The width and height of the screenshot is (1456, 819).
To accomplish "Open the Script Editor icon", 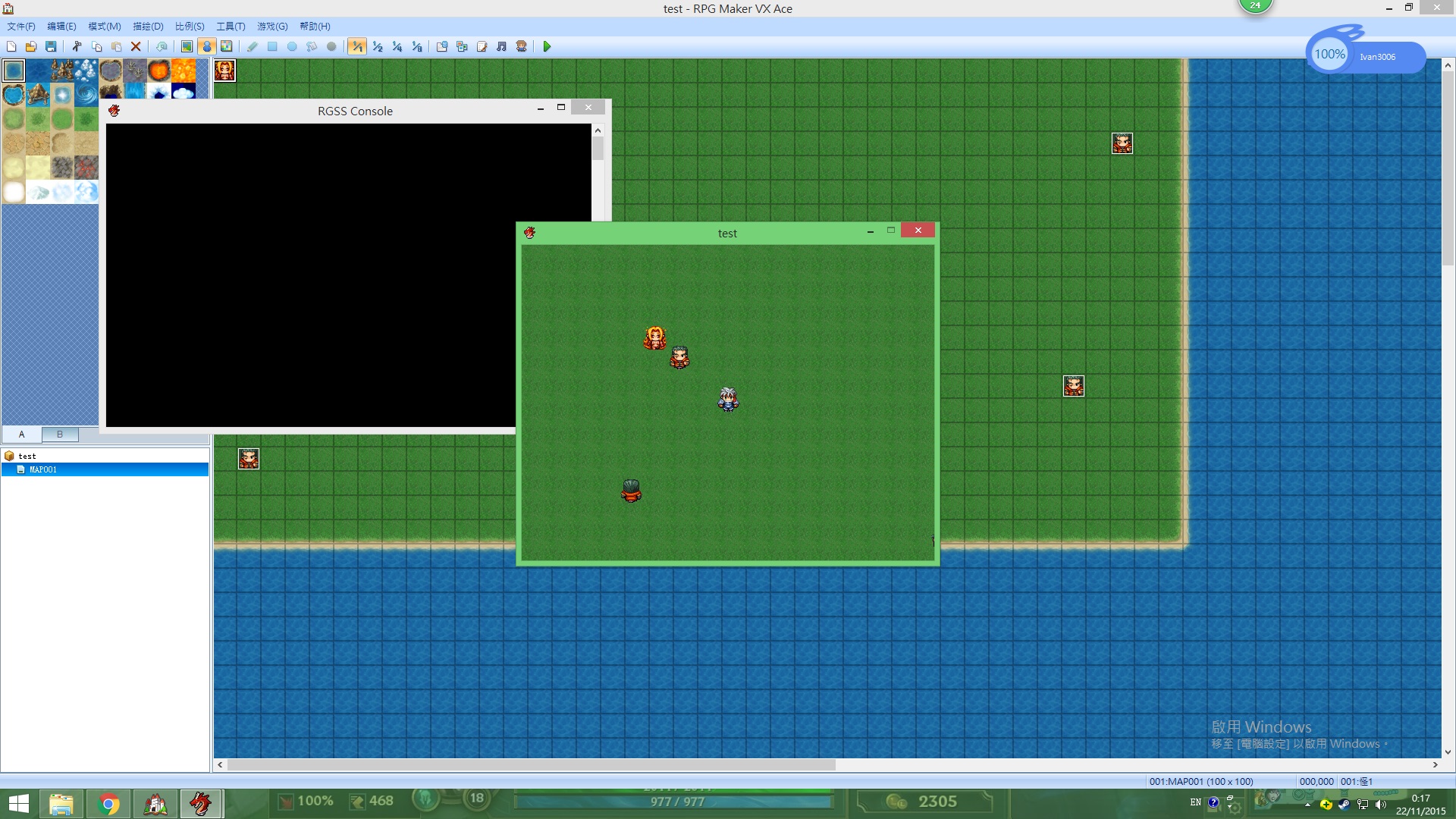I will [482, 47].
